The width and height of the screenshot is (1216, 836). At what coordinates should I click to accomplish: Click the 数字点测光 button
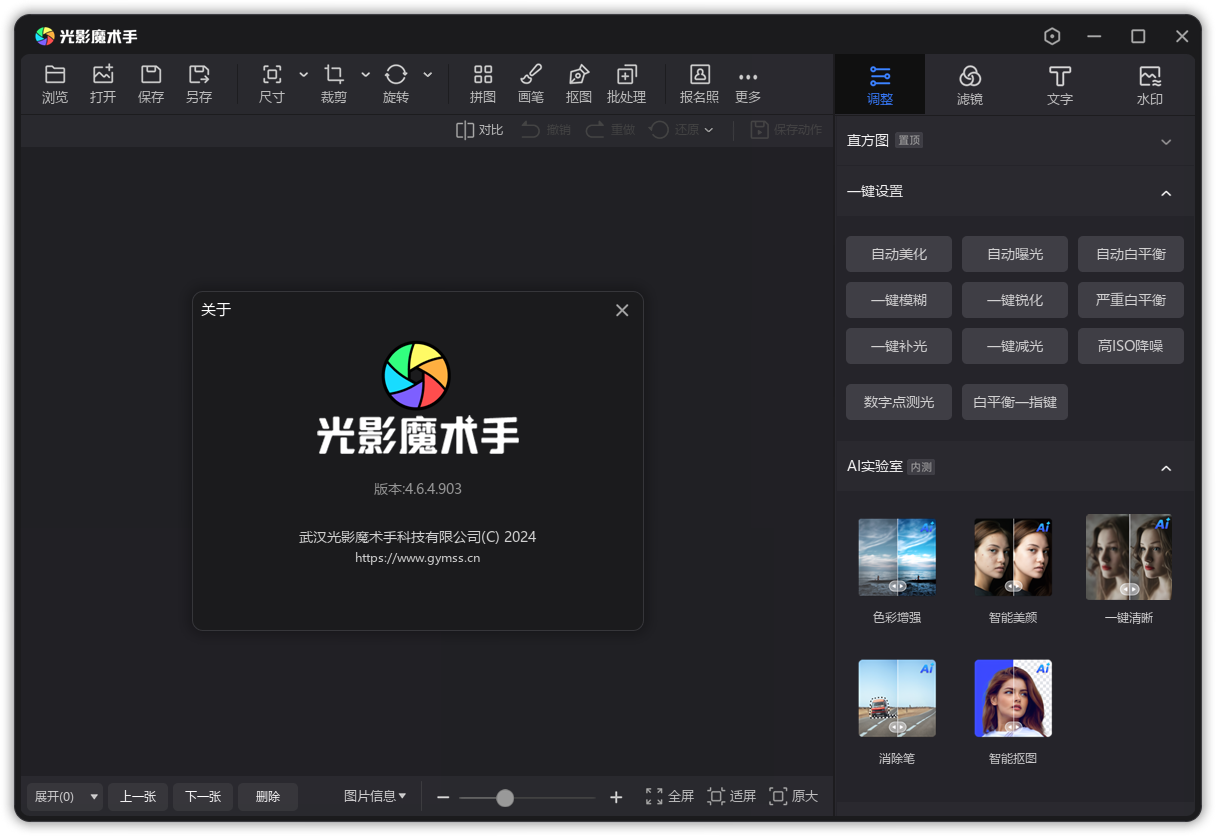click(x=899, y=402)
